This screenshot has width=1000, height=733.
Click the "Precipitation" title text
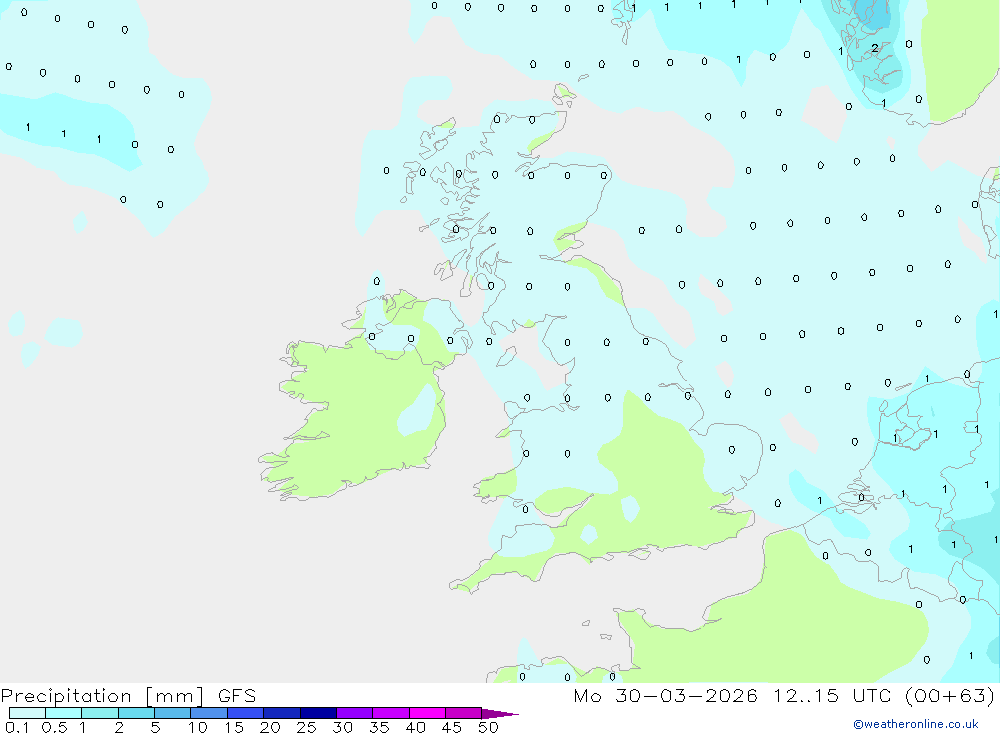click(66, 695)
